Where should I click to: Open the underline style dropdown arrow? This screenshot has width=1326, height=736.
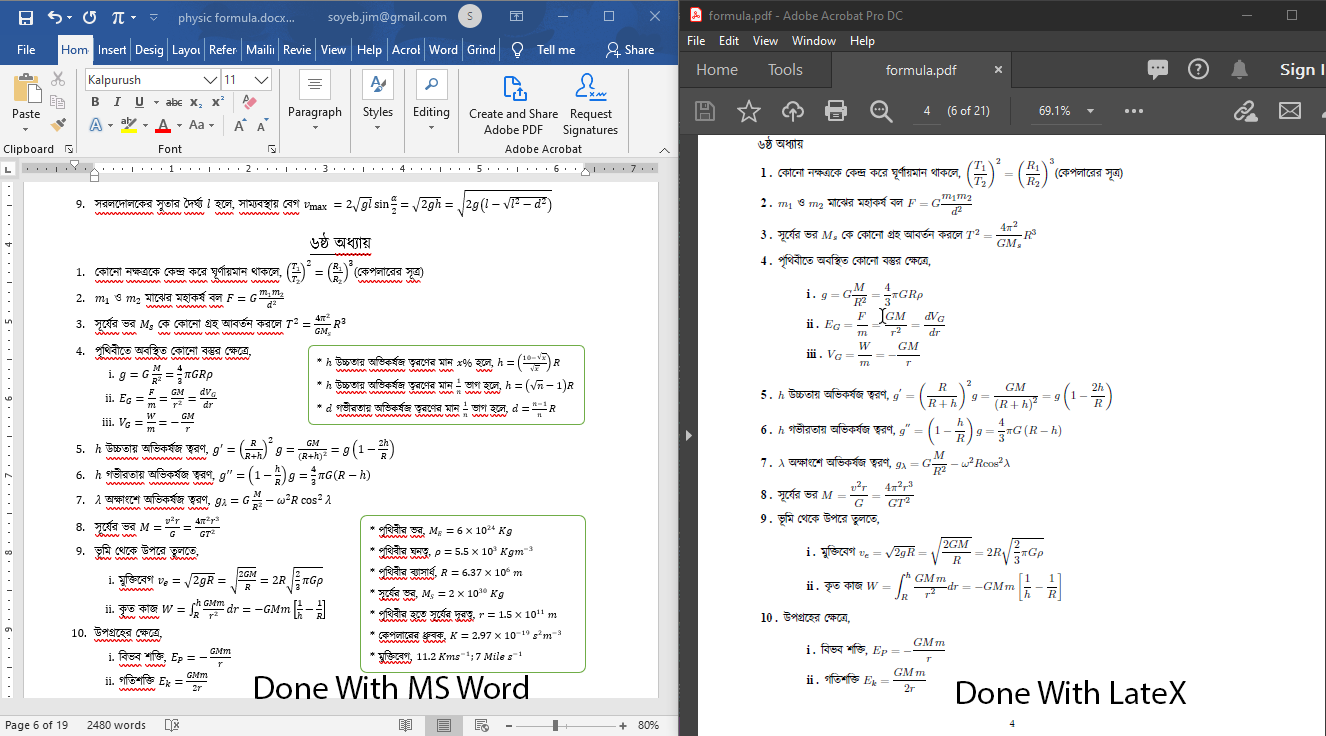(x=155, y=102)
